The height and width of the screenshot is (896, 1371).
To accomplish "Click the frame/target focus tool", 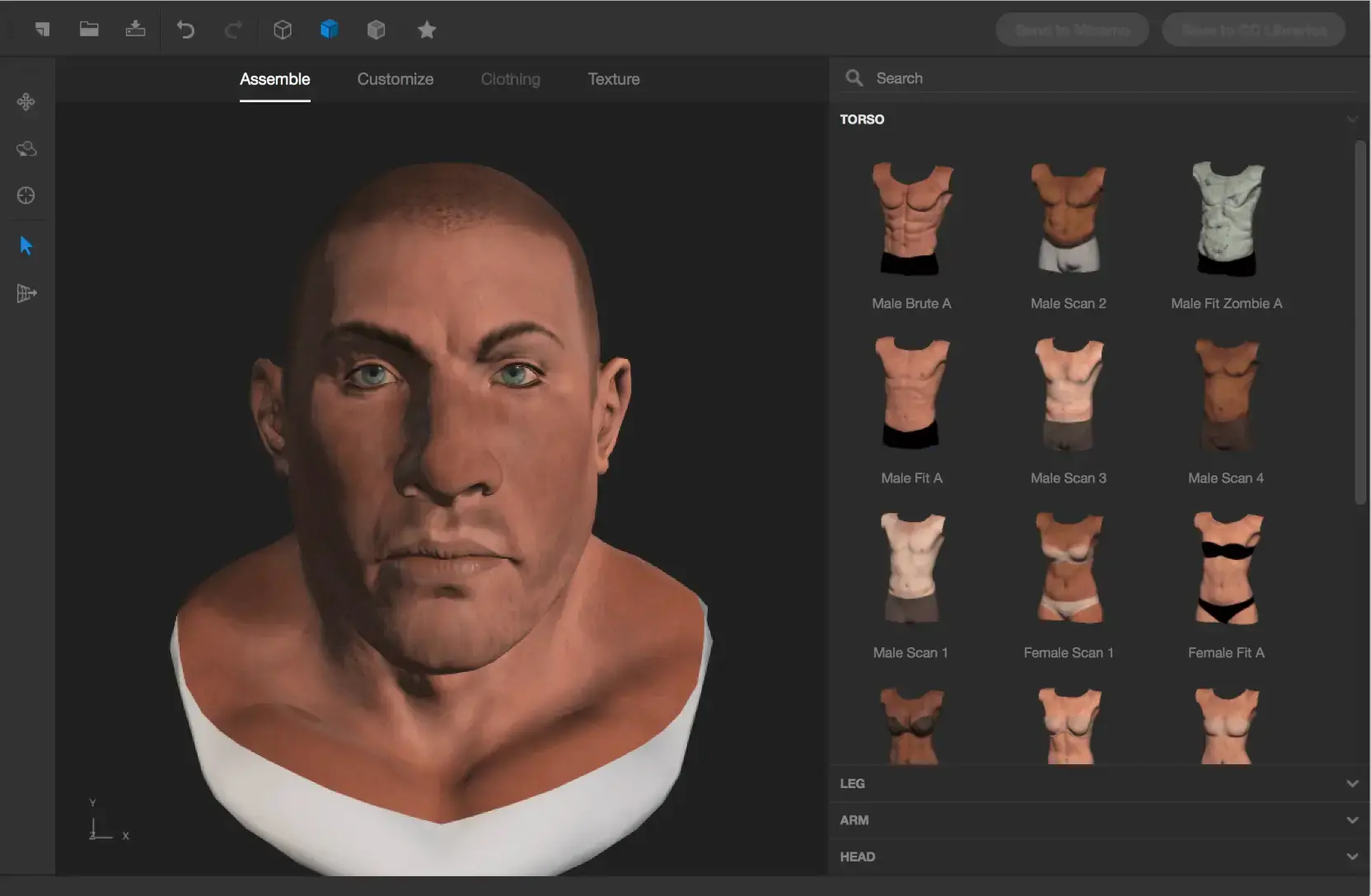I will [26, 196].
